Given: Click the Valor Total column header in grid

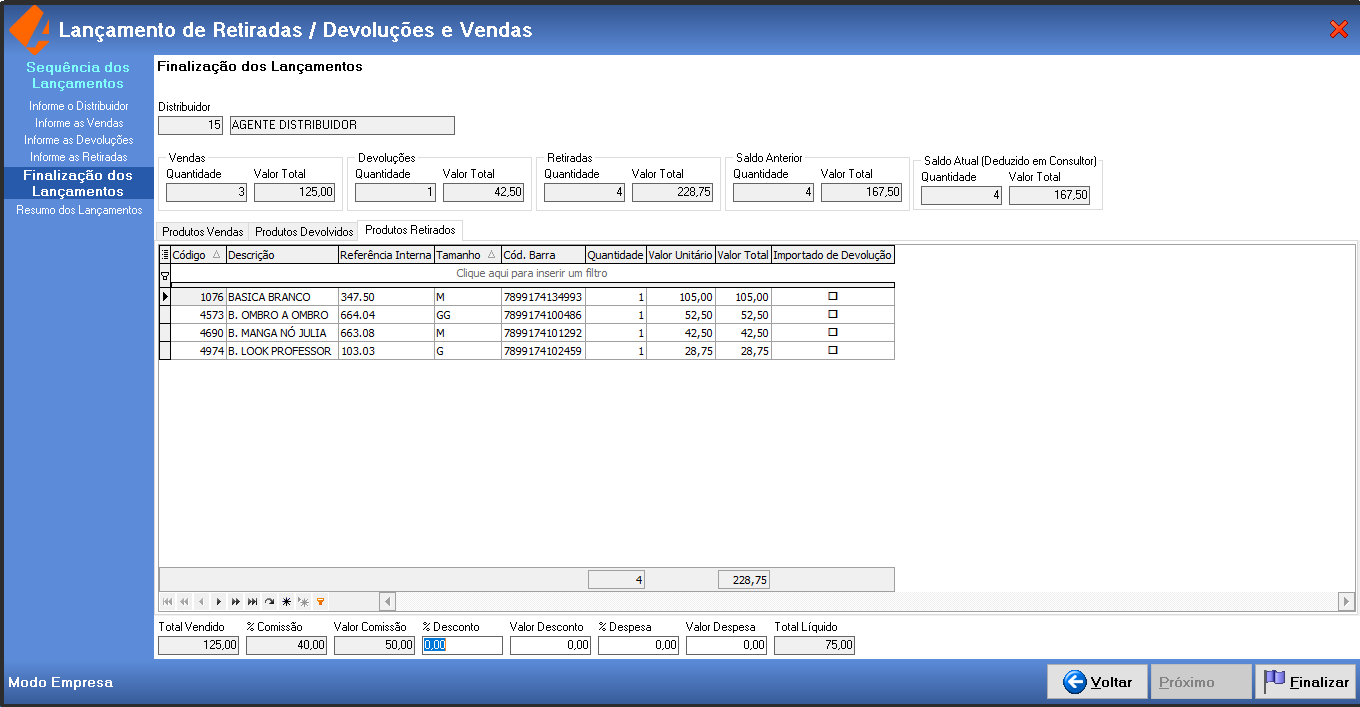Looking at the screenshot, I should (x=743, y=255).
